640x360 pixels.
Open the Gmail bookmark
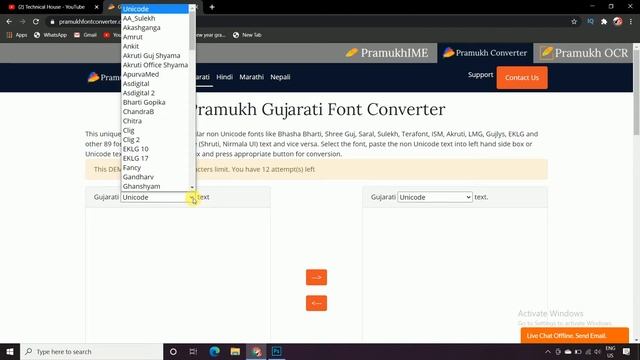(x=85, y=35)
